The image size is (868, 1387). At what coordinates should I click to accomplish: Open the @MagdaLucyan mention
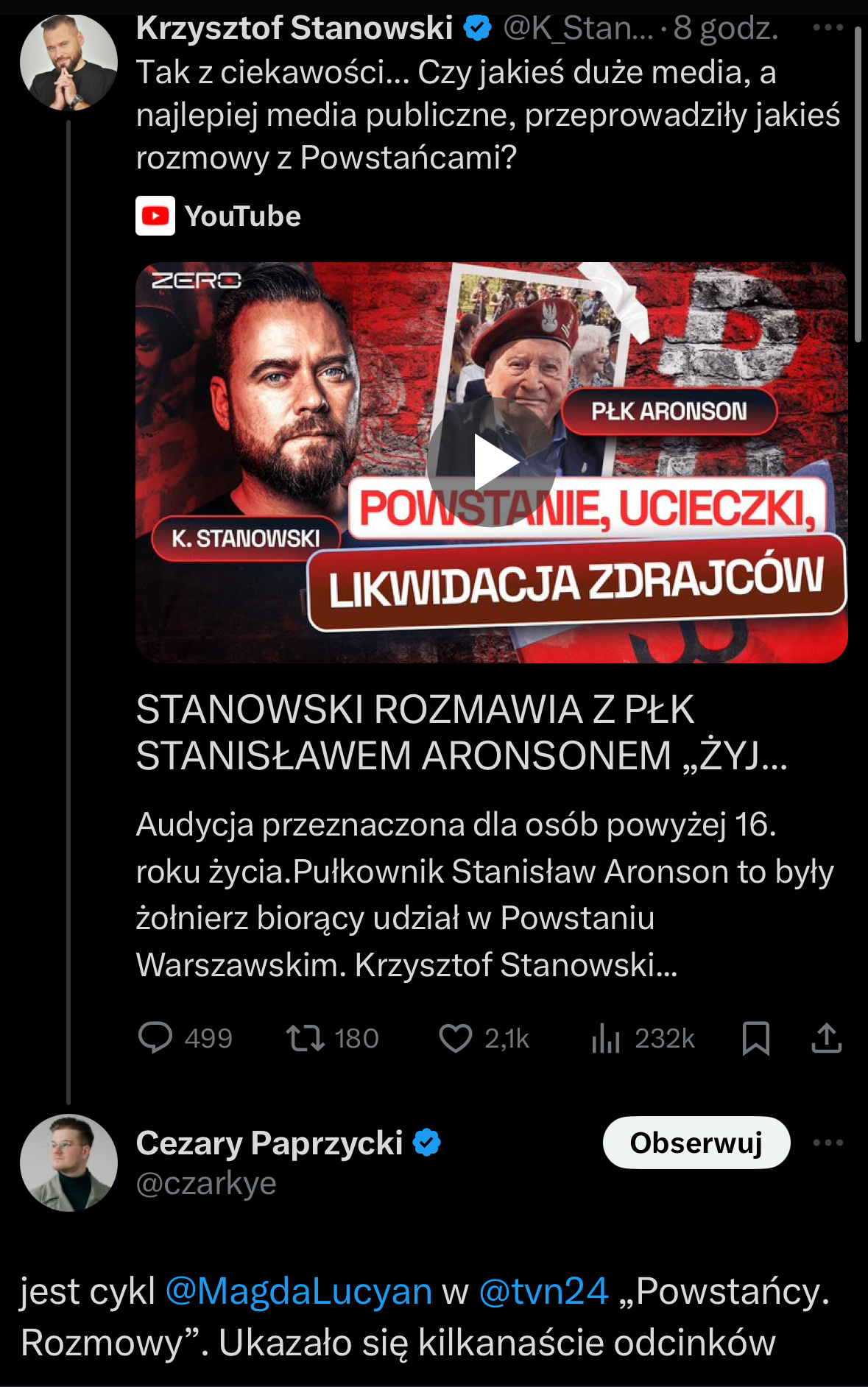299,1291
